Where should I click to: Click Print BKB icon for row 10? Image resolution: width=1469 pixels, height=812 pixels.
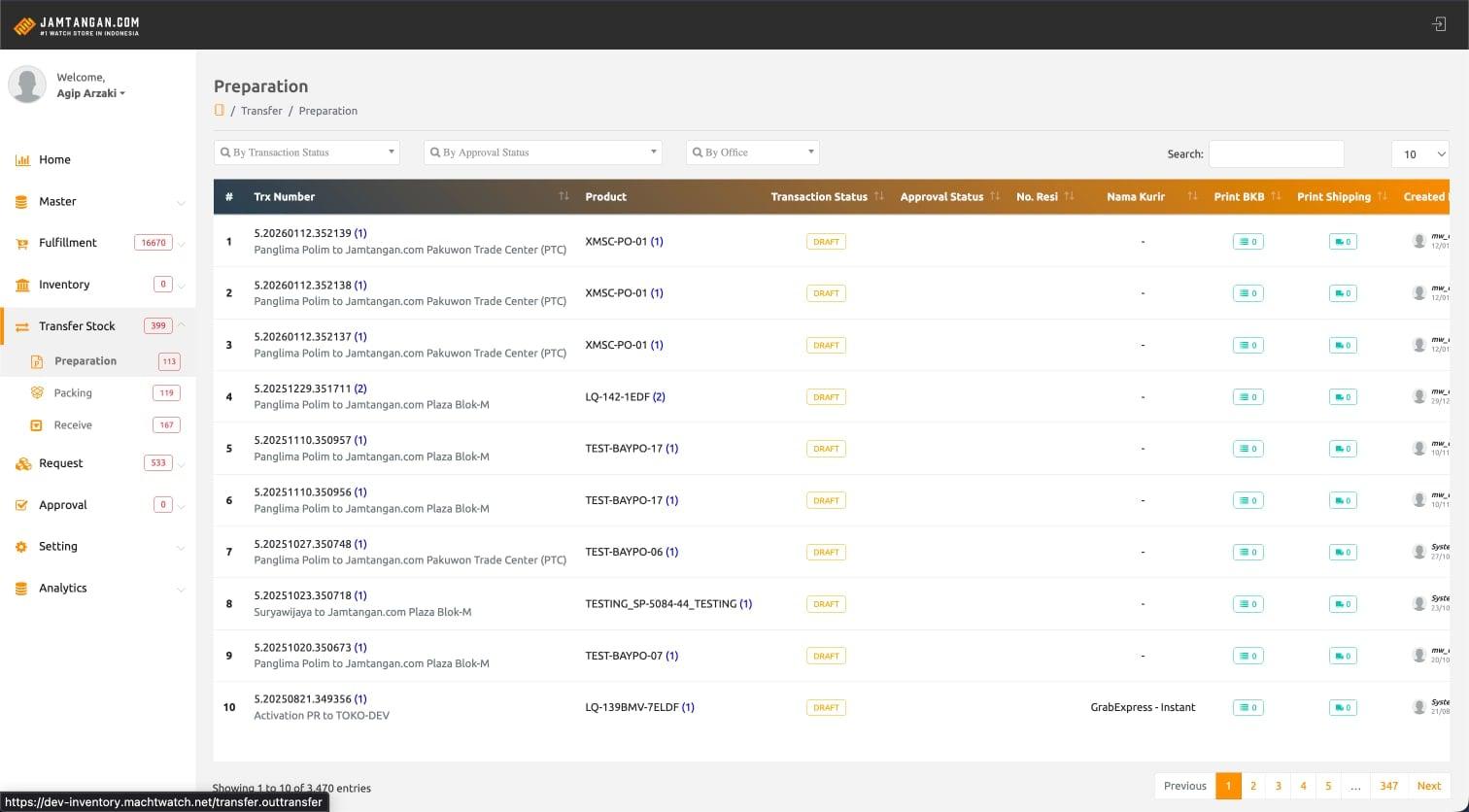[1247, 708]
